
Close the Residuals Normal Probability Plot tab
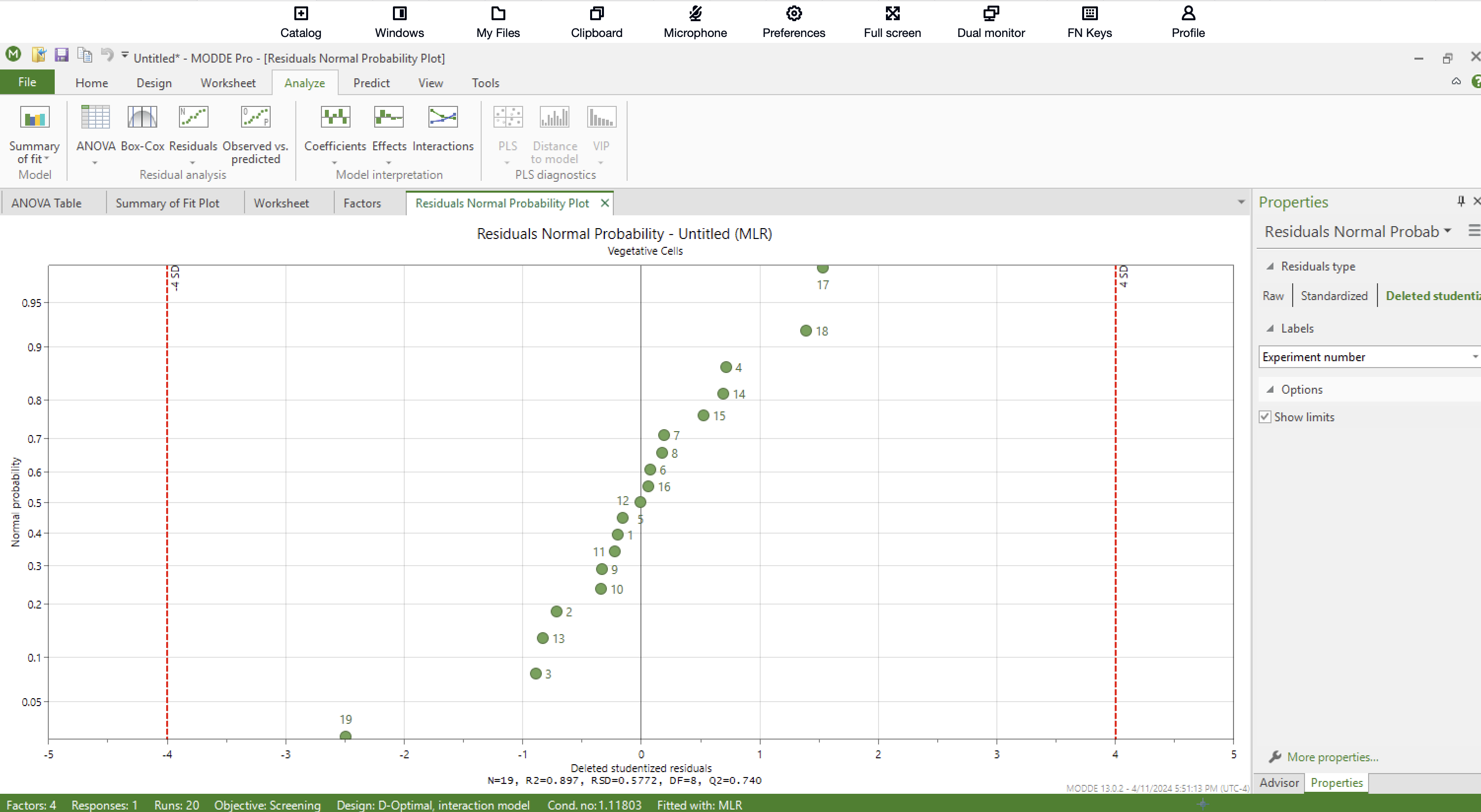(604, 203)
